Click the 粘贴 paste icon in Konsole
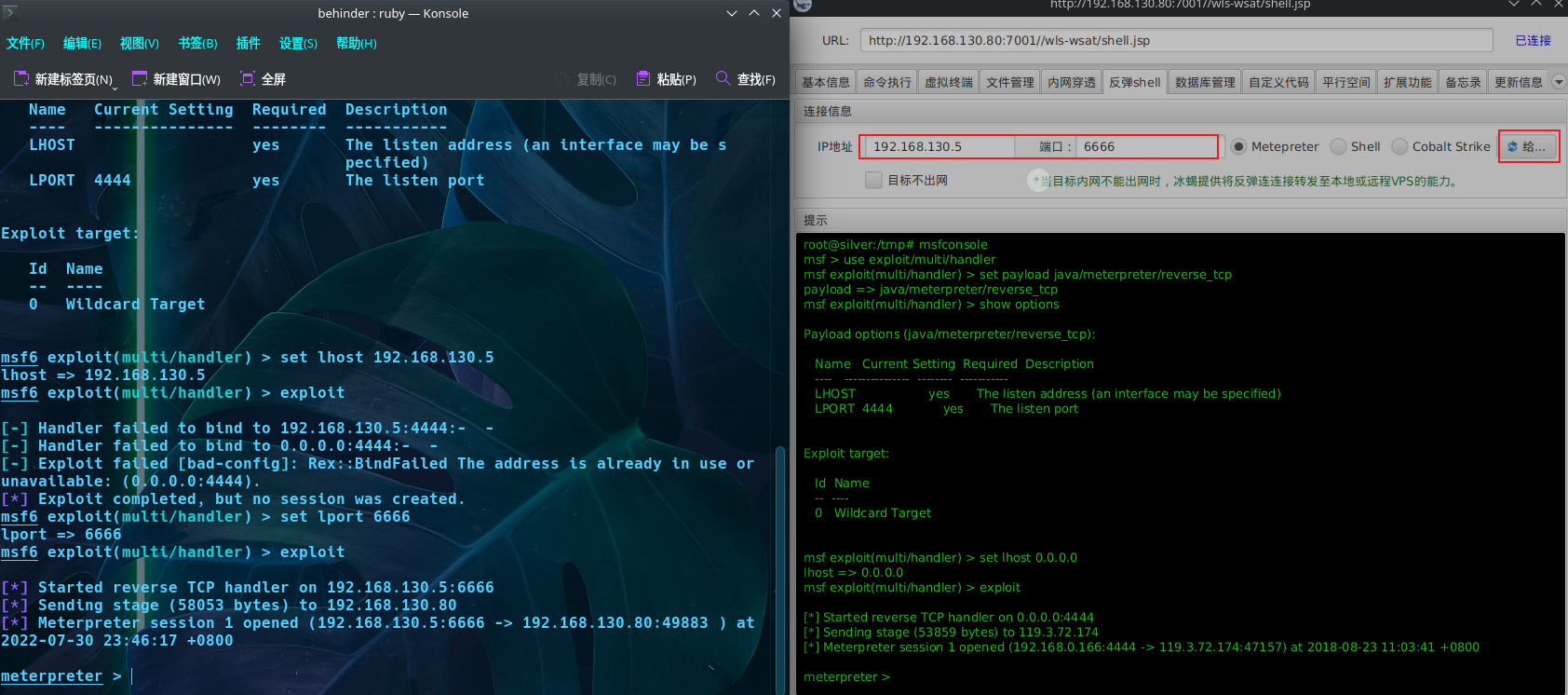1568x695 pixels. click(642, 79)
